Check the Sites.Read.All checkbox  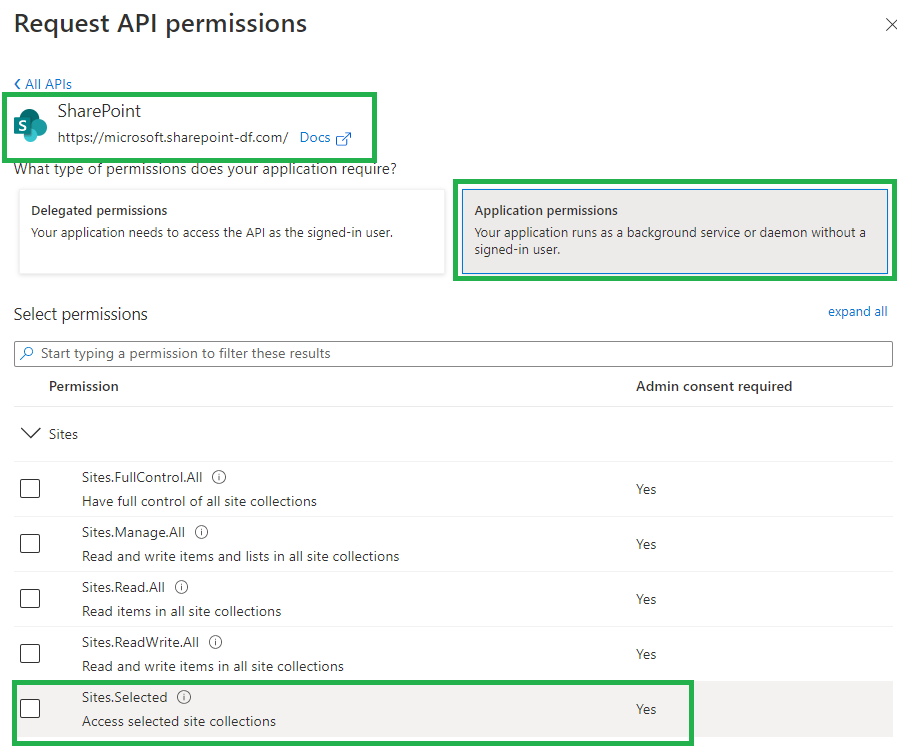(x=30, y=598)
